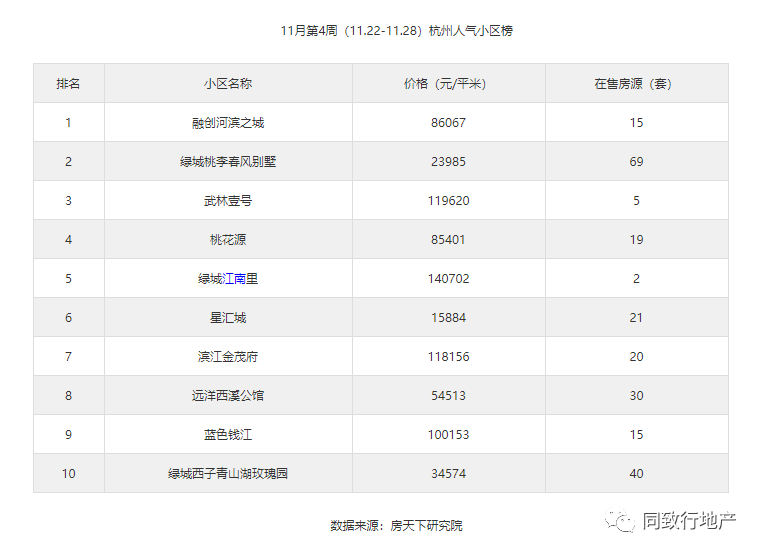Click listings count 69 for 绿城桃李春风别墅

[x=636, y=162]
